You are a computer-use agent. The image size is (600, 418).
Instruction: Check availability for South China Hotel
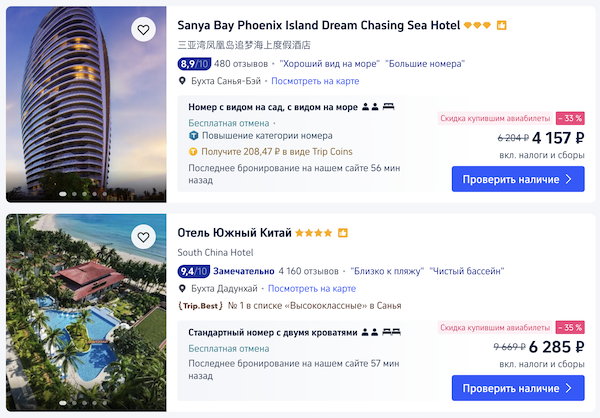point(517,388)
